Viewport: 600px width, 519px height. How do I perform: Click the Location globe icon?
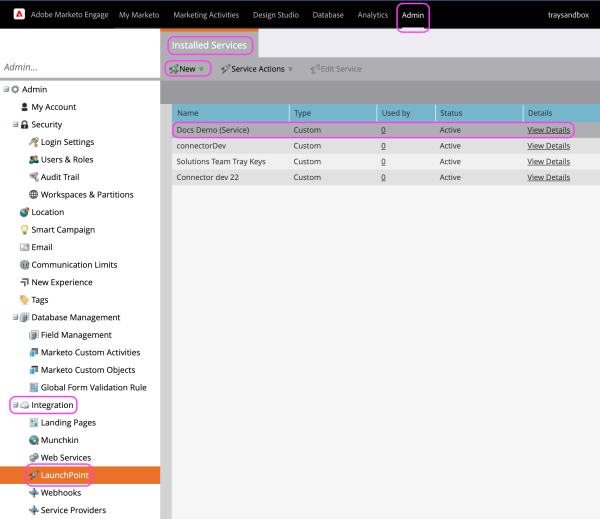pos(23,212)
